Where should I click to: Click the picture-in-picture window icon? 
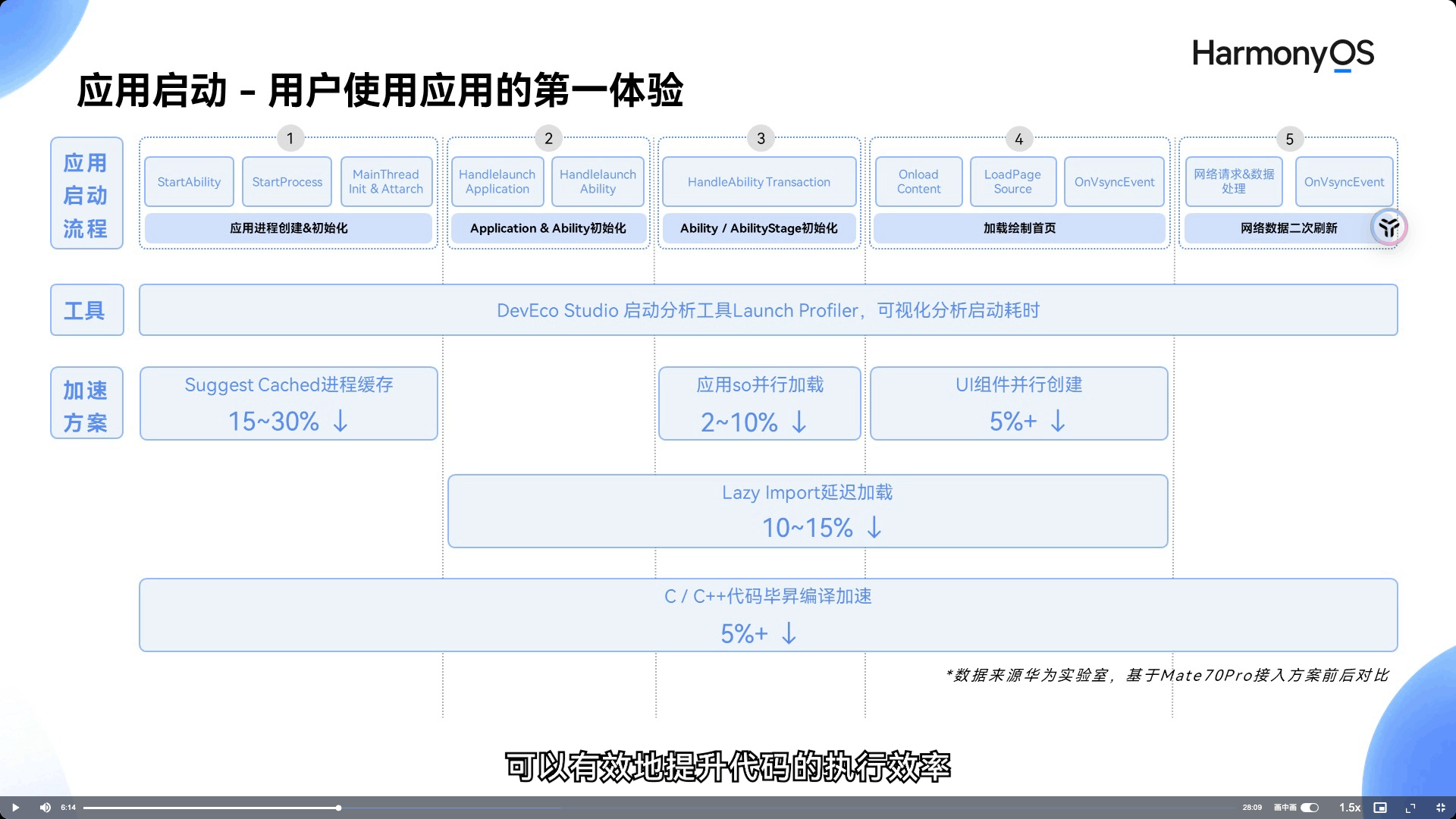(1380, 808)
